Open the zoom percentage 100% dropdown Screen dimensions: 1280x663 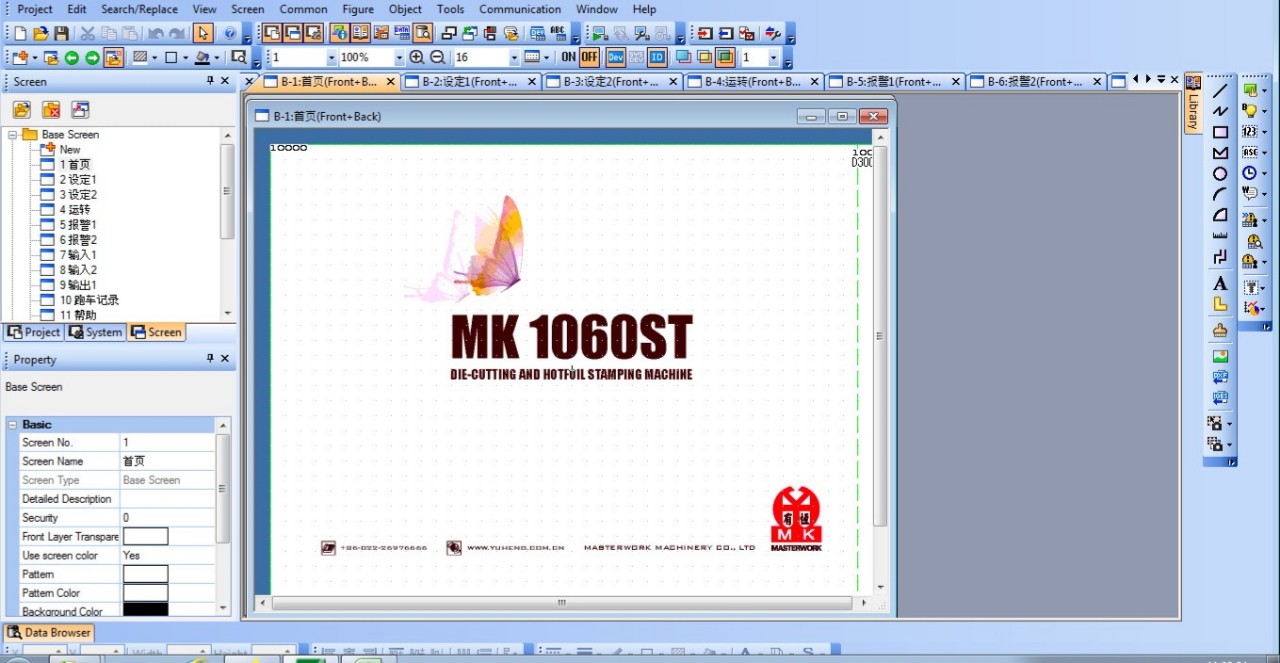(x=399, y=58)
